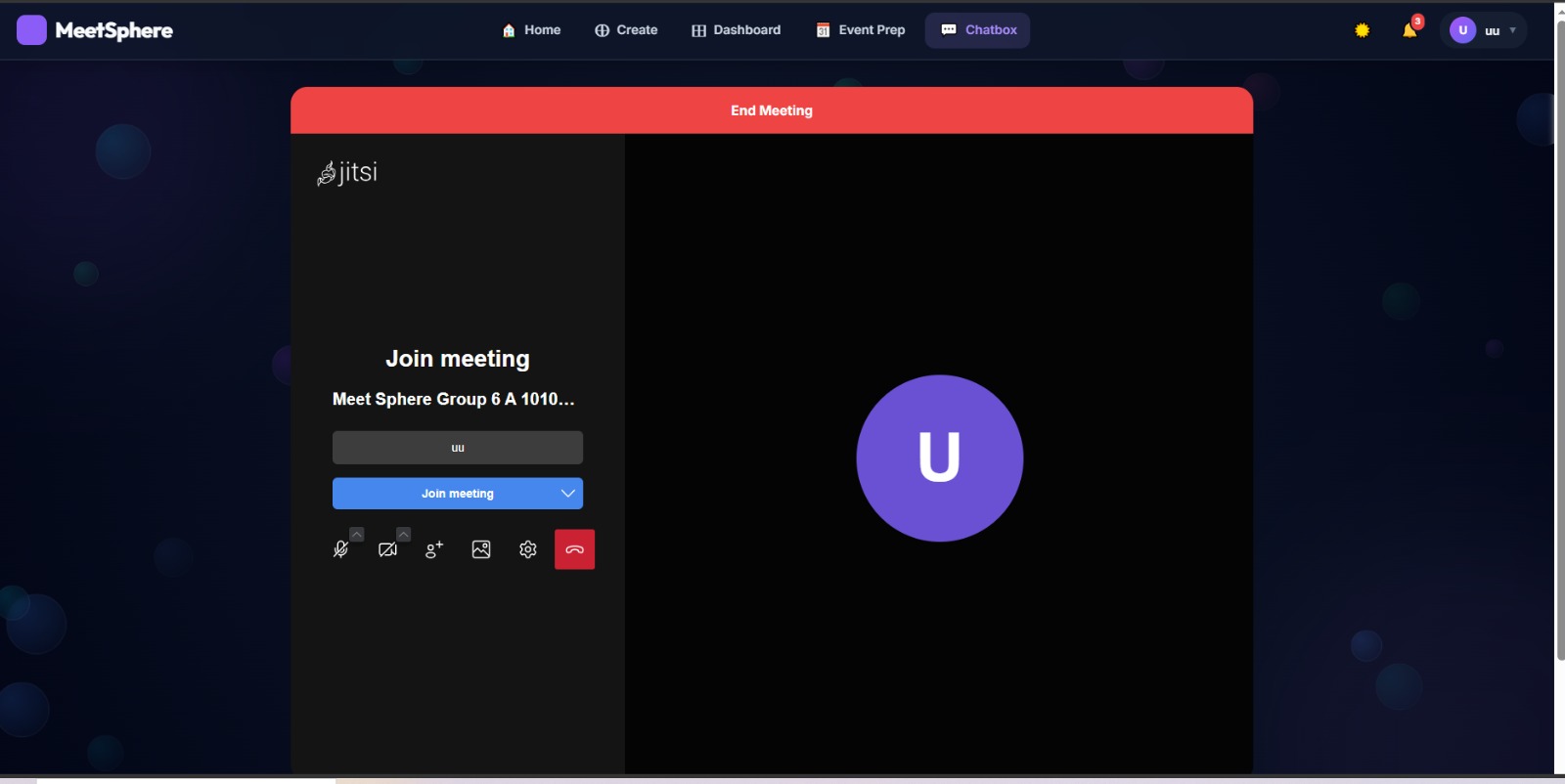Open the Jitsi settings gear
The width and height of the screenshot is (1565, 784).
528,549
